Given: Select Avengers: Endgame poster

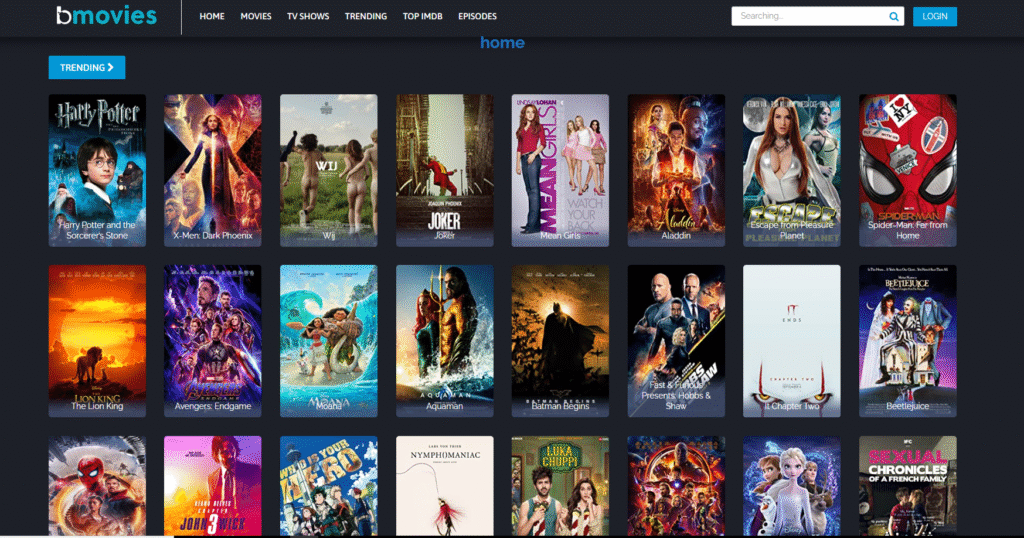Looking at the screenshot, I should [x=213, y=341].
